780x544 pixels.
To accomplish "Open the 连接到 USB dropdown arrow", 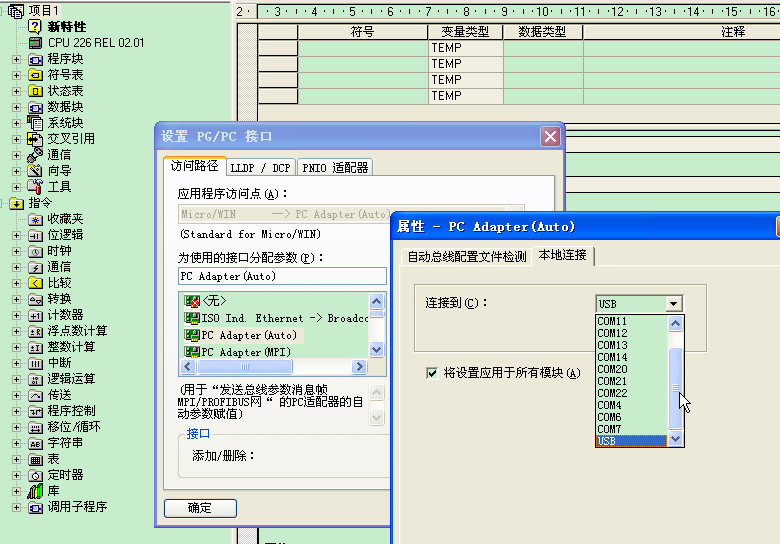I will coord(674,304).
